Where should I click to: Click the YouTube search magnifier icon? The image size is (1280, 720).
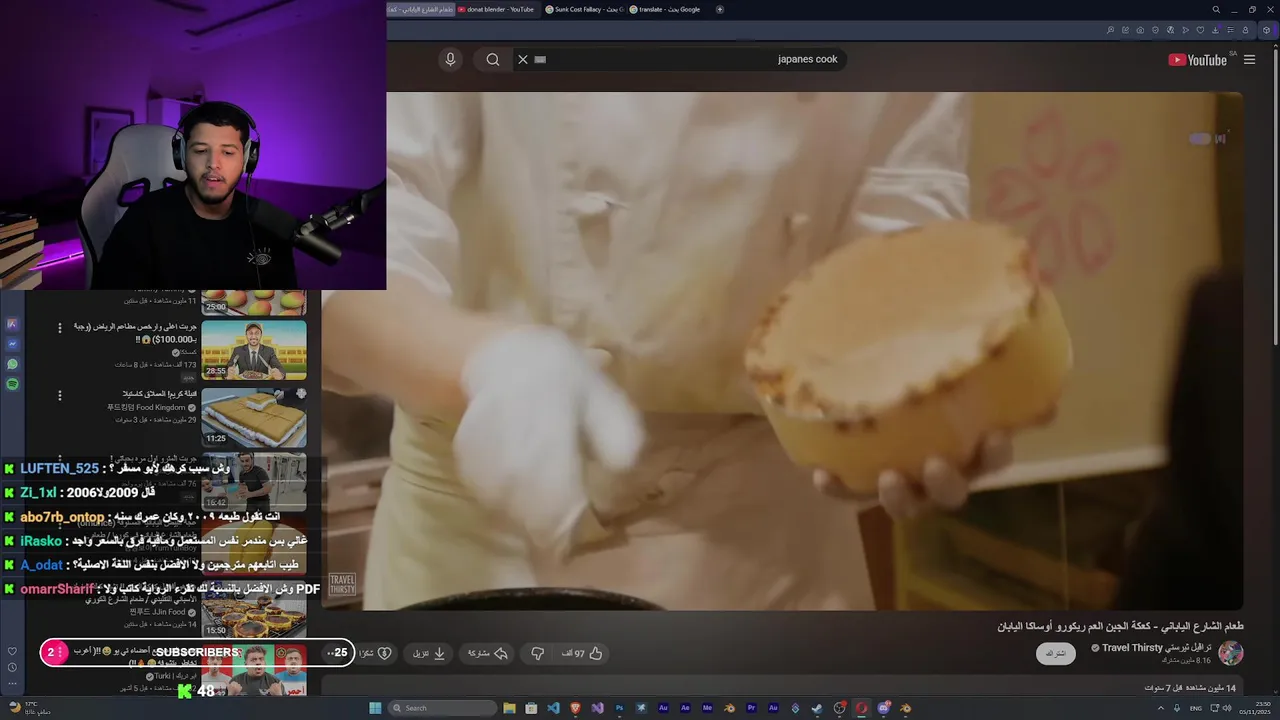coord(493,59)
